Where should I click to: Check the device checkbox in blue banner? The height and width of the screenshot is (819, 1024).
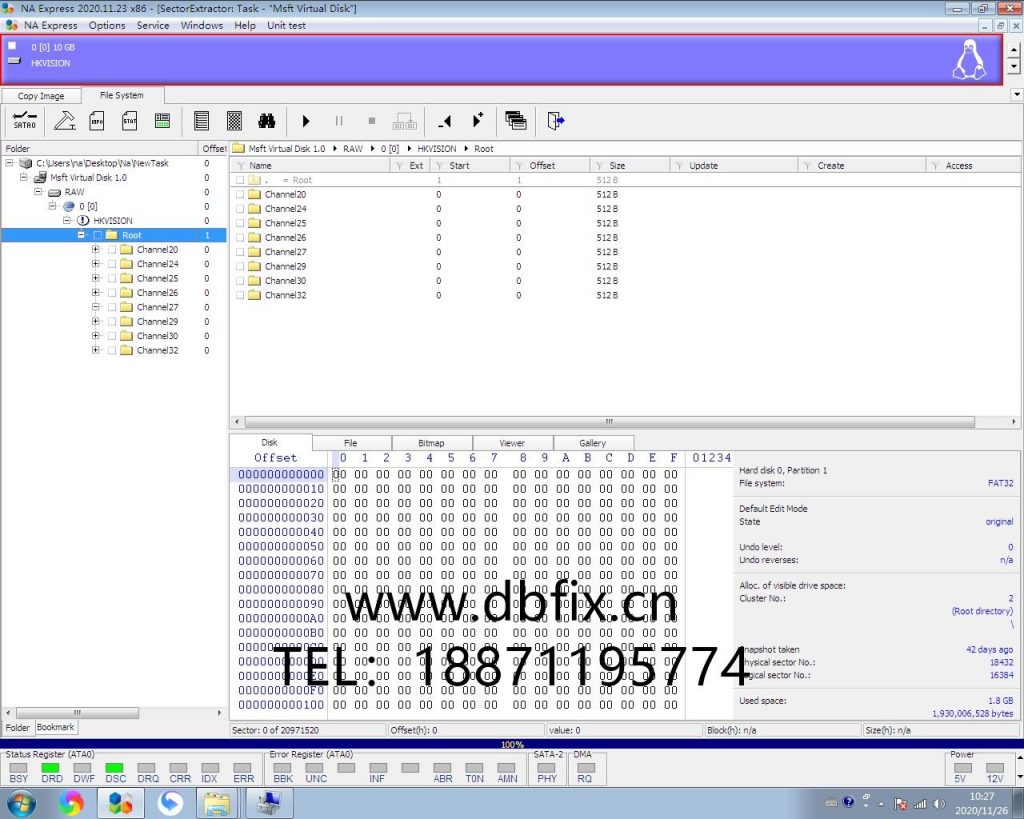pos(12,46)
